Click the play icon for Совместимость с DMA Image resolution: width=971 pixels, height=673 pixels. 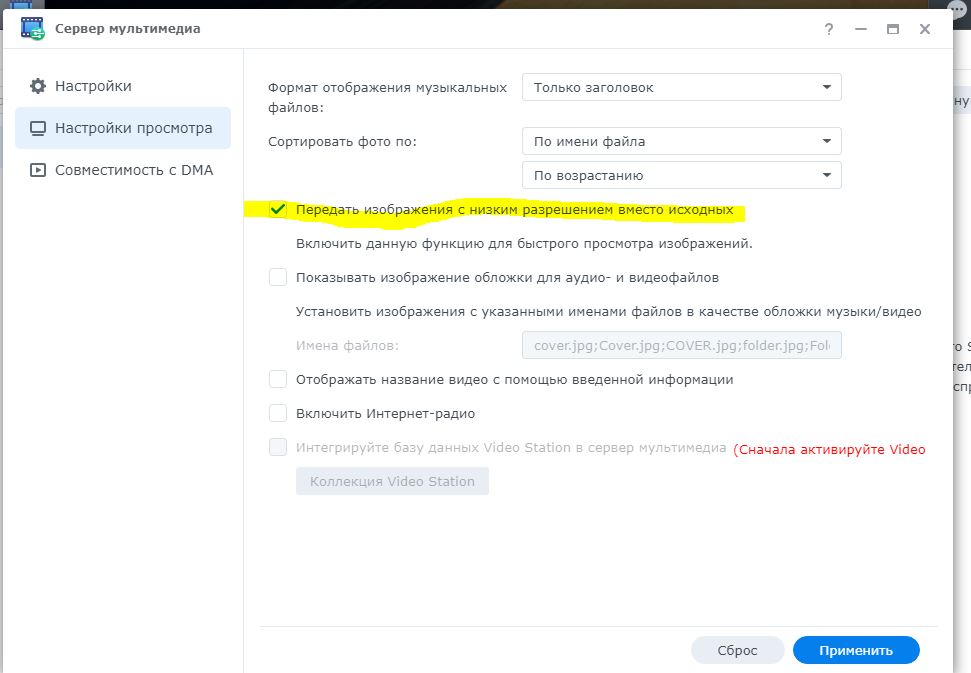[38, 170]
